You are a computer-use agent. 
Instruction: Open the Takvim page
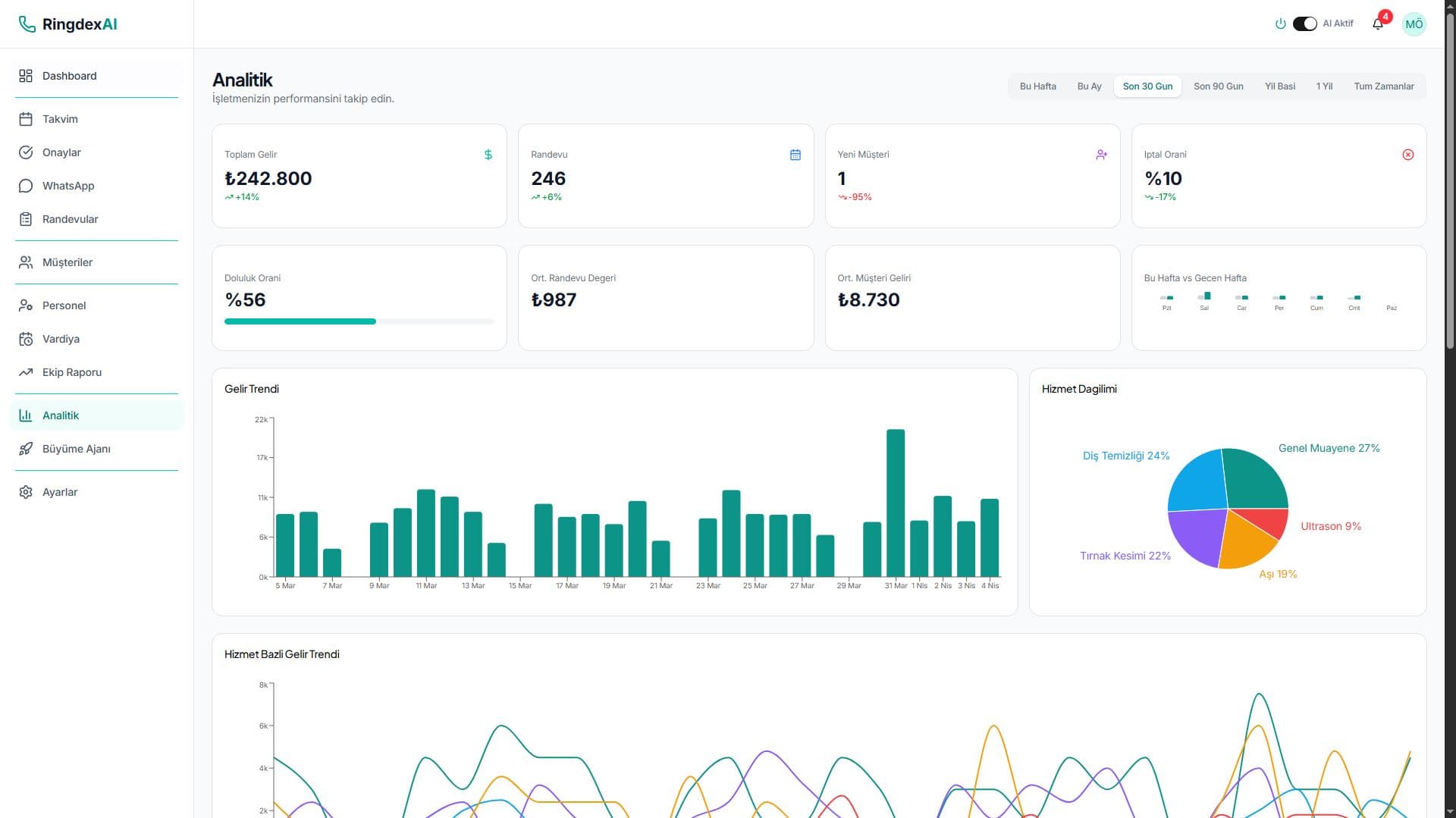[x=97, y=119]
